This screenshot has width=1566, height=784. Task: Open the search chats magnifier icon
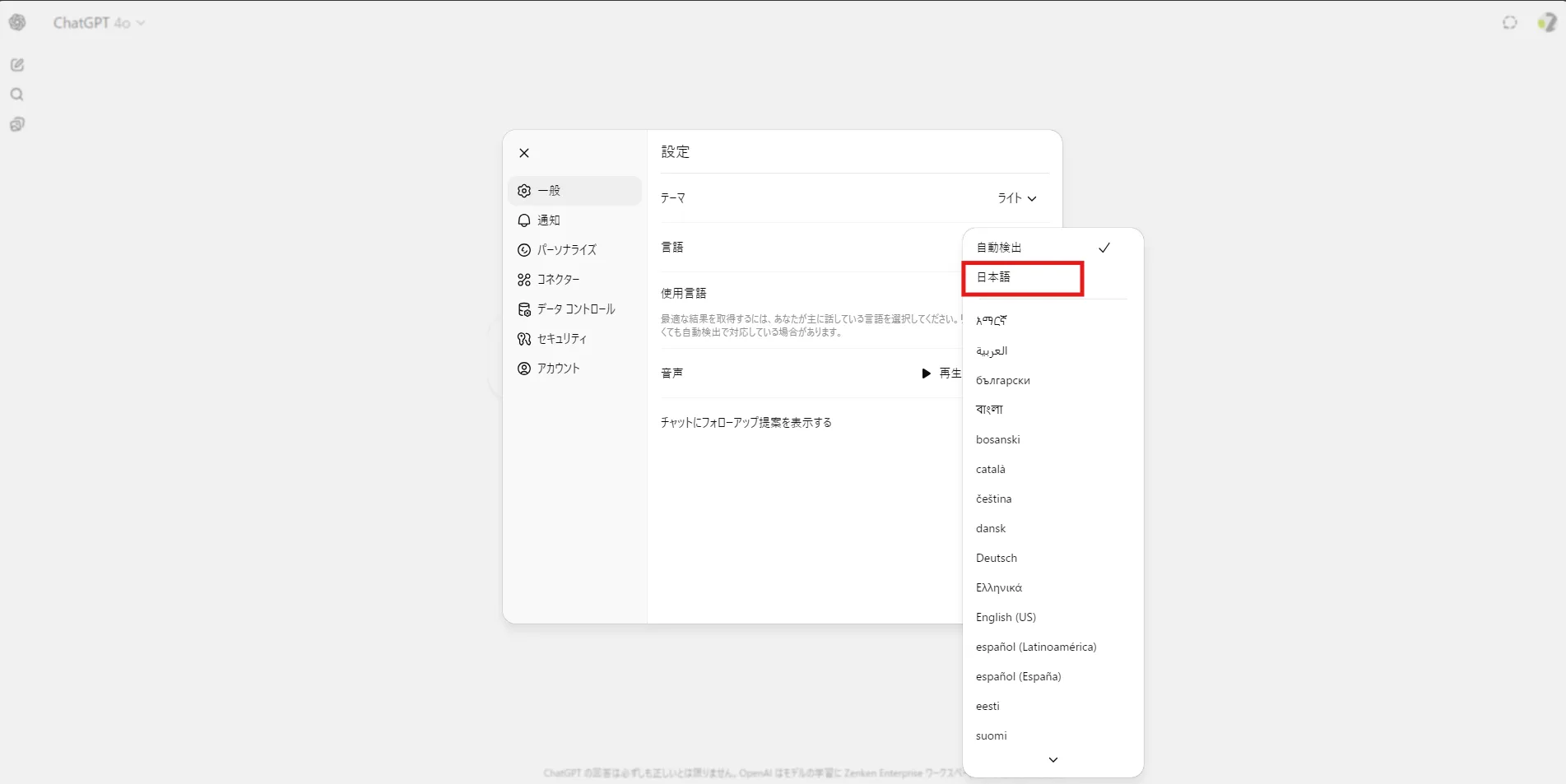click(x=17, y=95)
